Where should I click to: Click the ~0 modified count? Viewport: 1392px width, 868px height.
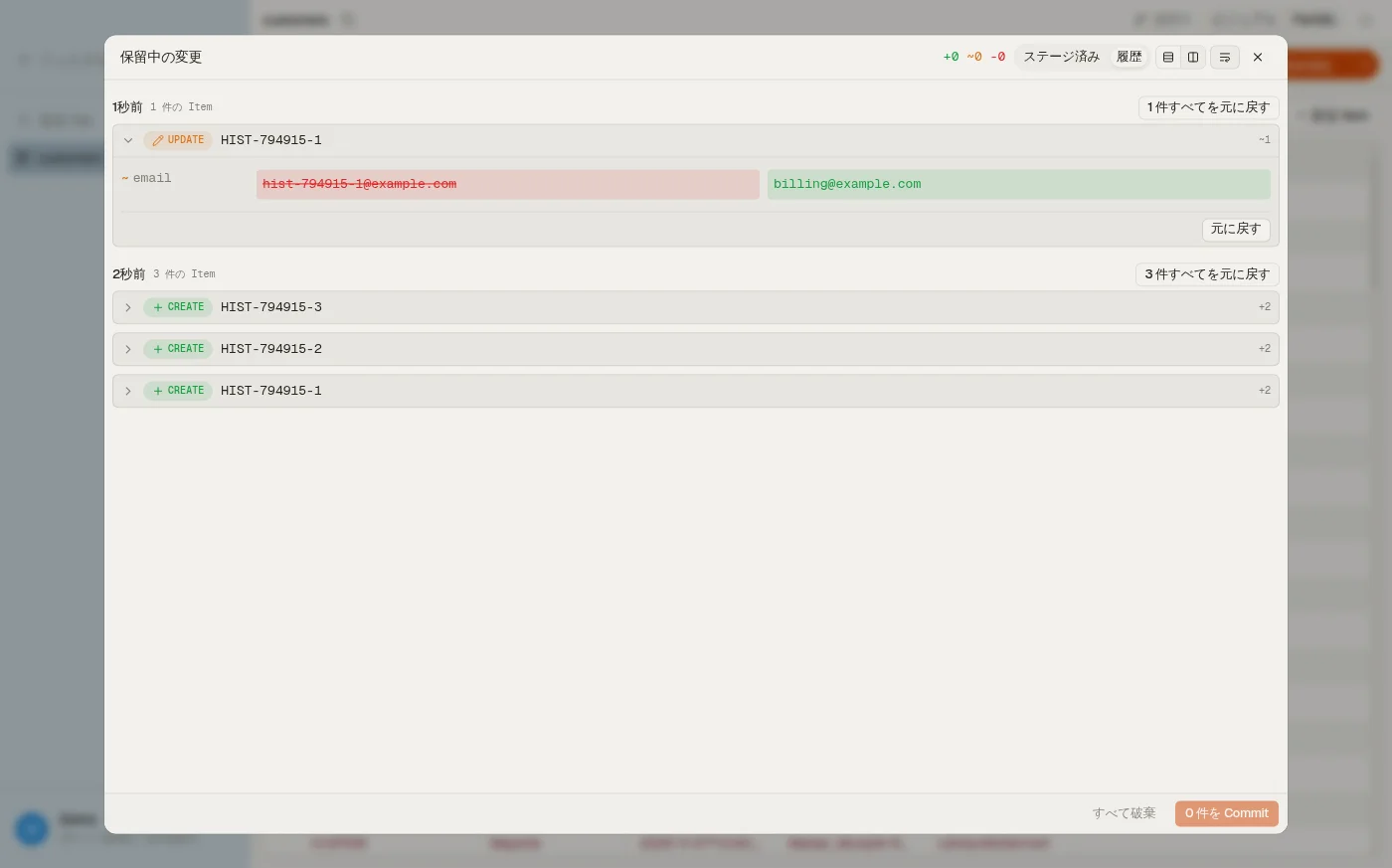(974, 57)
